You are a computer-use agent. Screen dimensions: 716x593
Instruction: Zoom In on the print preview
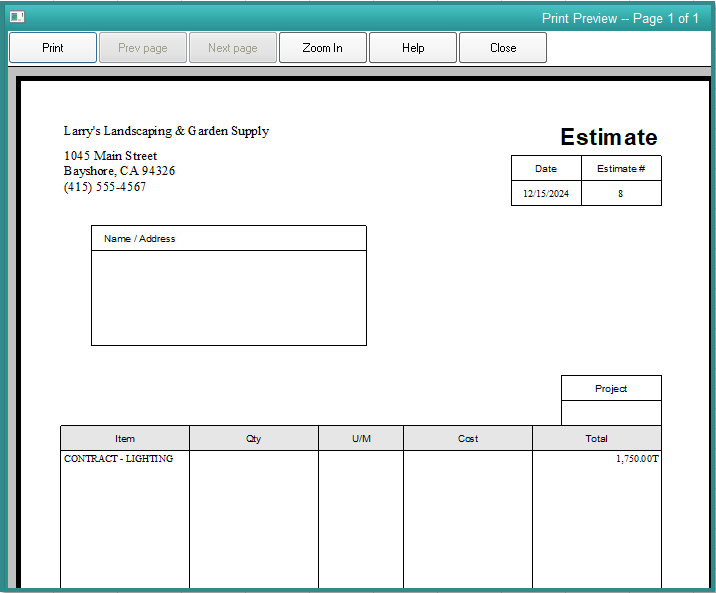tap(322, 47)
